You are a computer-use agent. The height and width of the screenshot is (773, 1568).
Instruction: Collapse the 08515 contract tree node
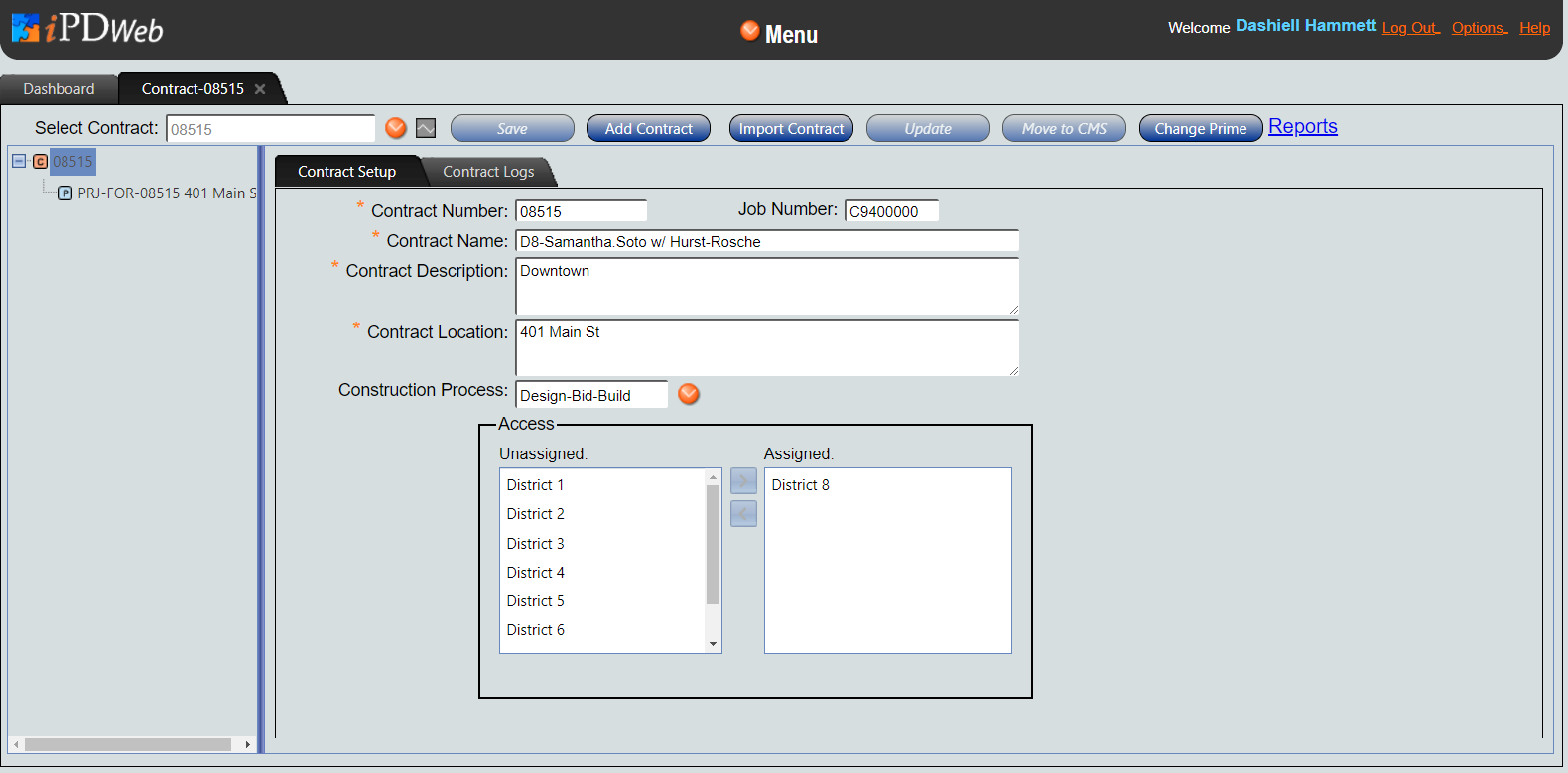[x=19, y=161]
